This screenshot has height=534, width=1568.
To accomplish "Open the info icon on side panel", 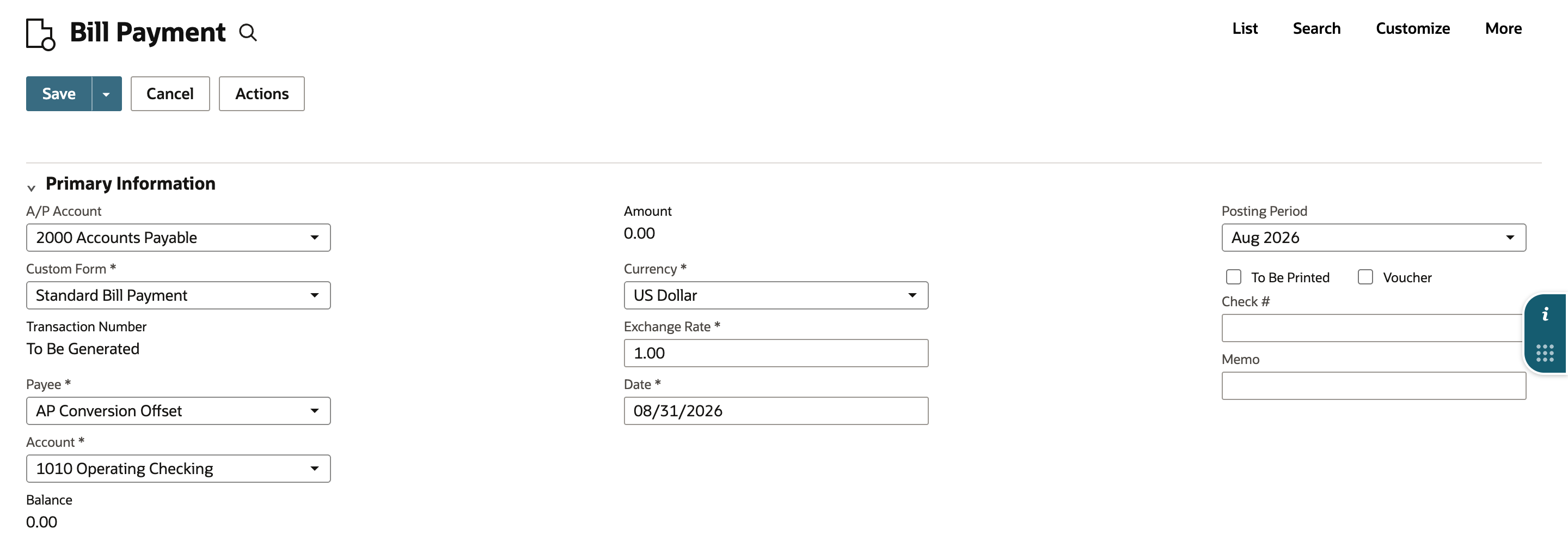I will [1545, 314].
